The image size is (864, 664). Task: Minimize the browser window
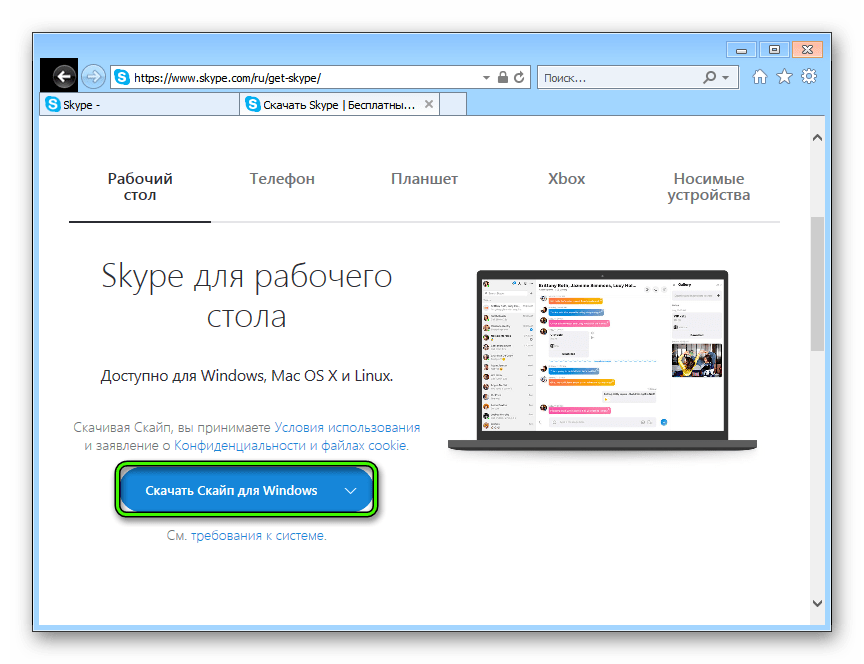tap(741, 50)
